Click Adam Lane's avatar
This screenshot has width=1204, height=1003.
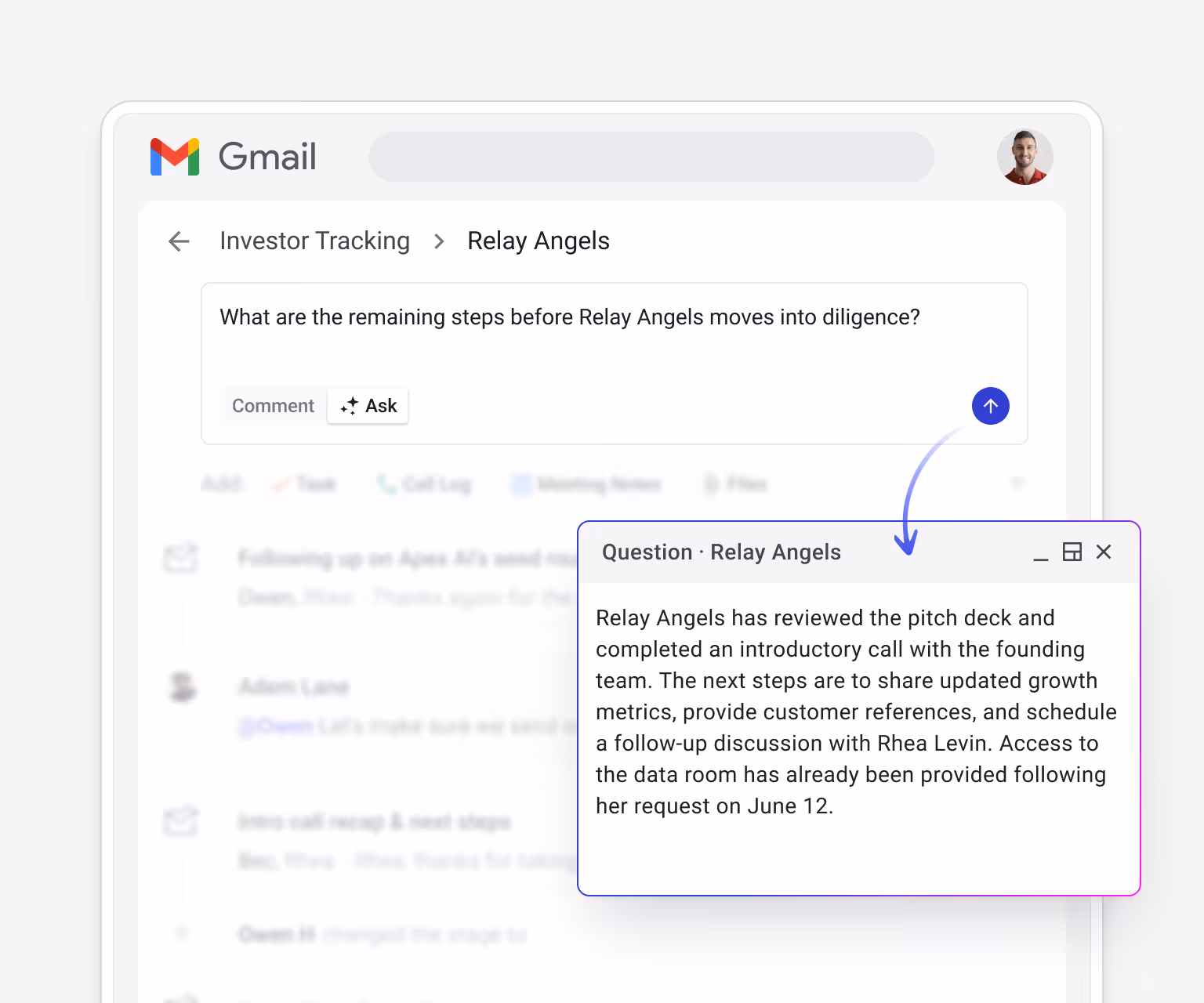click(x=182, y=687)
